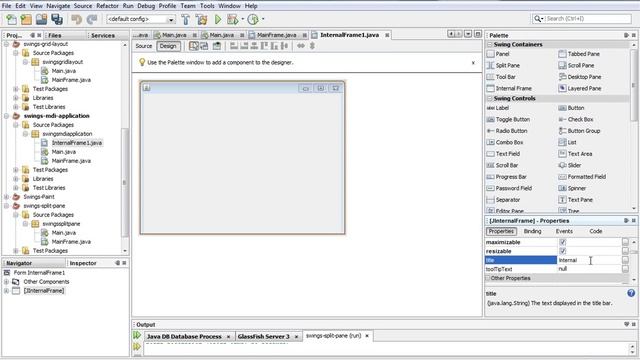Click the Open Project toolbar icon
640x360 pixels.
click(x=42, y=19)
